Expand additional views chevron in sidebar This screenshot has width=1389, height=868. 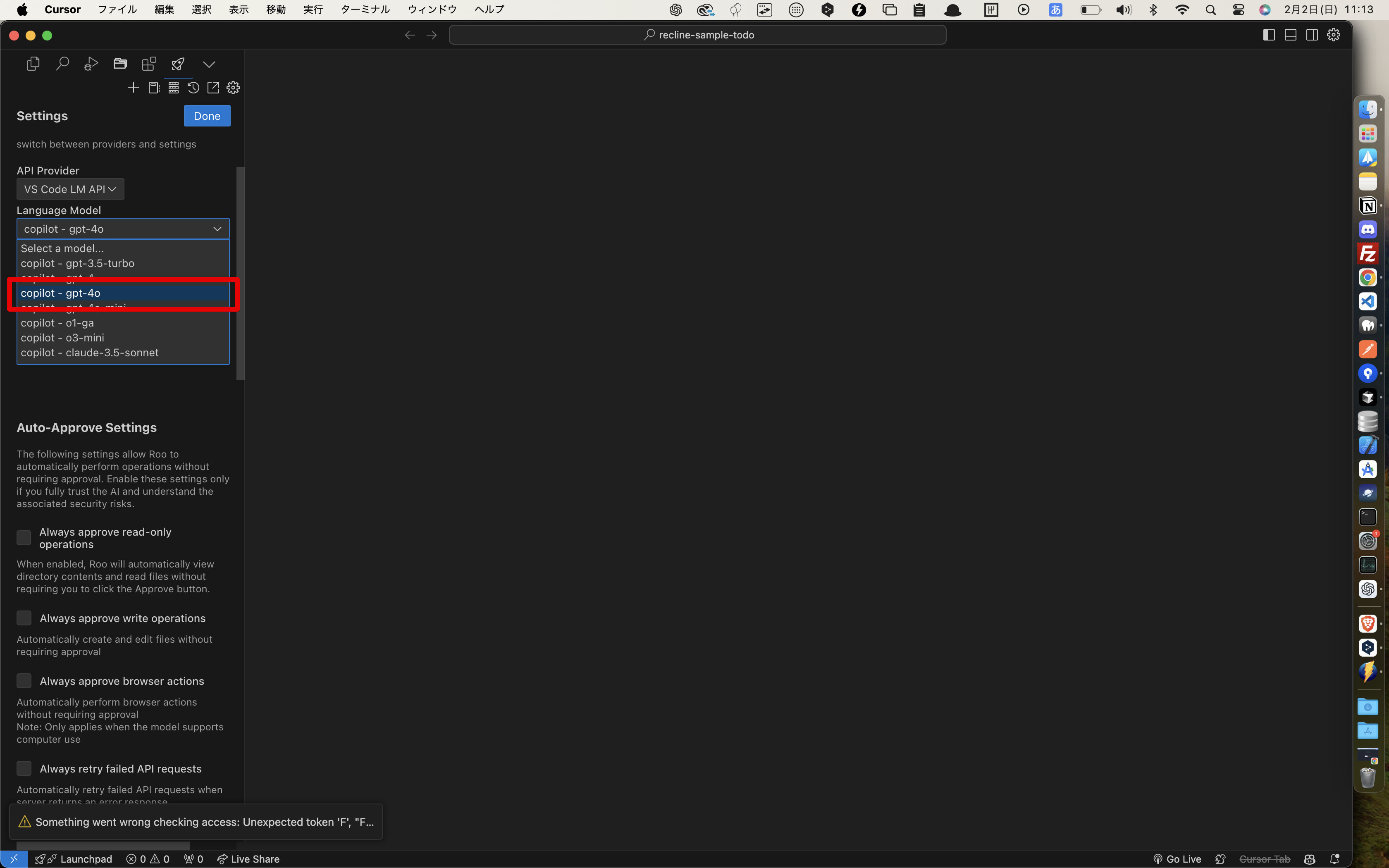click(209, 64)
